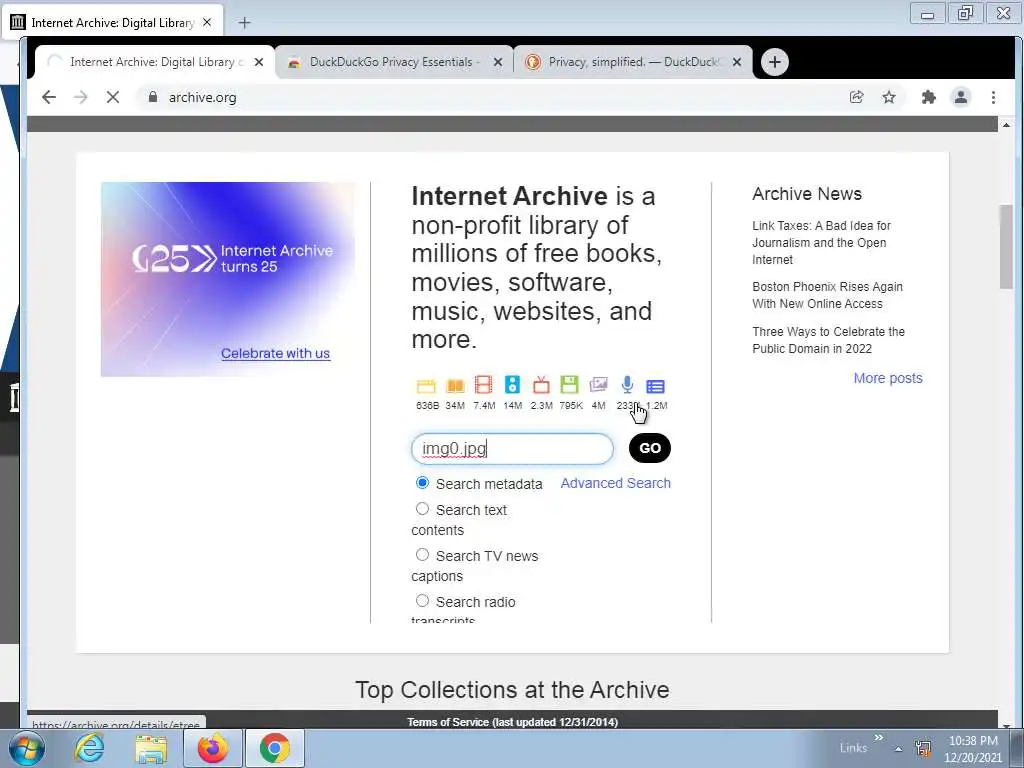
Task: Open the concerts microphone icon
Action: coord(627,385)
